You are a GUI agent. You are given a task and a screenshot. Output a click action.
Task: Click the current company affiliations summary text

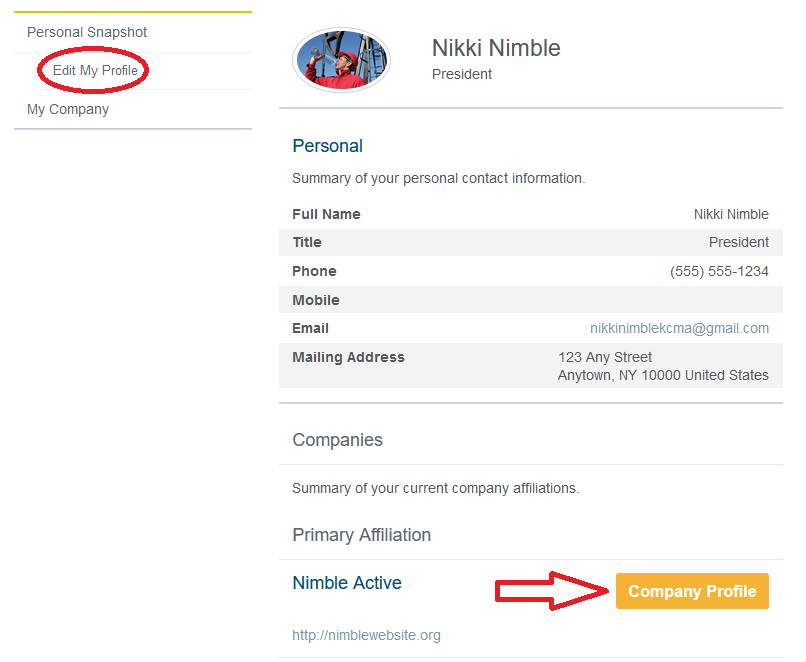tap(435, 488)
